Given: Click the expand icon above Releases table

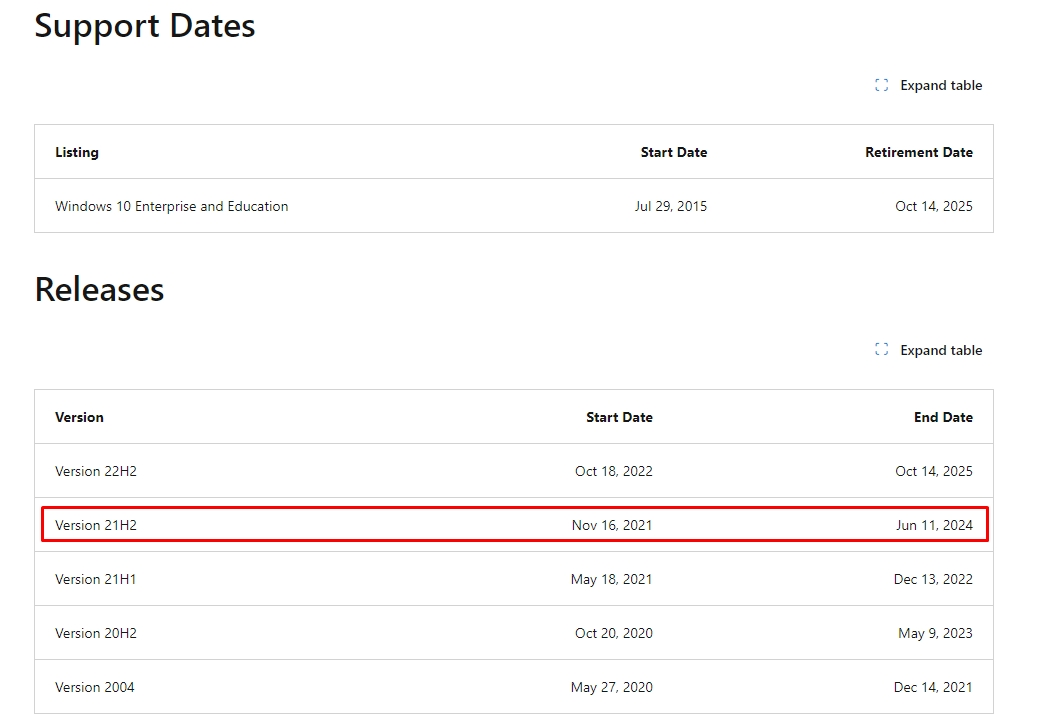Looking at the screenshot, I should [881, 350].
